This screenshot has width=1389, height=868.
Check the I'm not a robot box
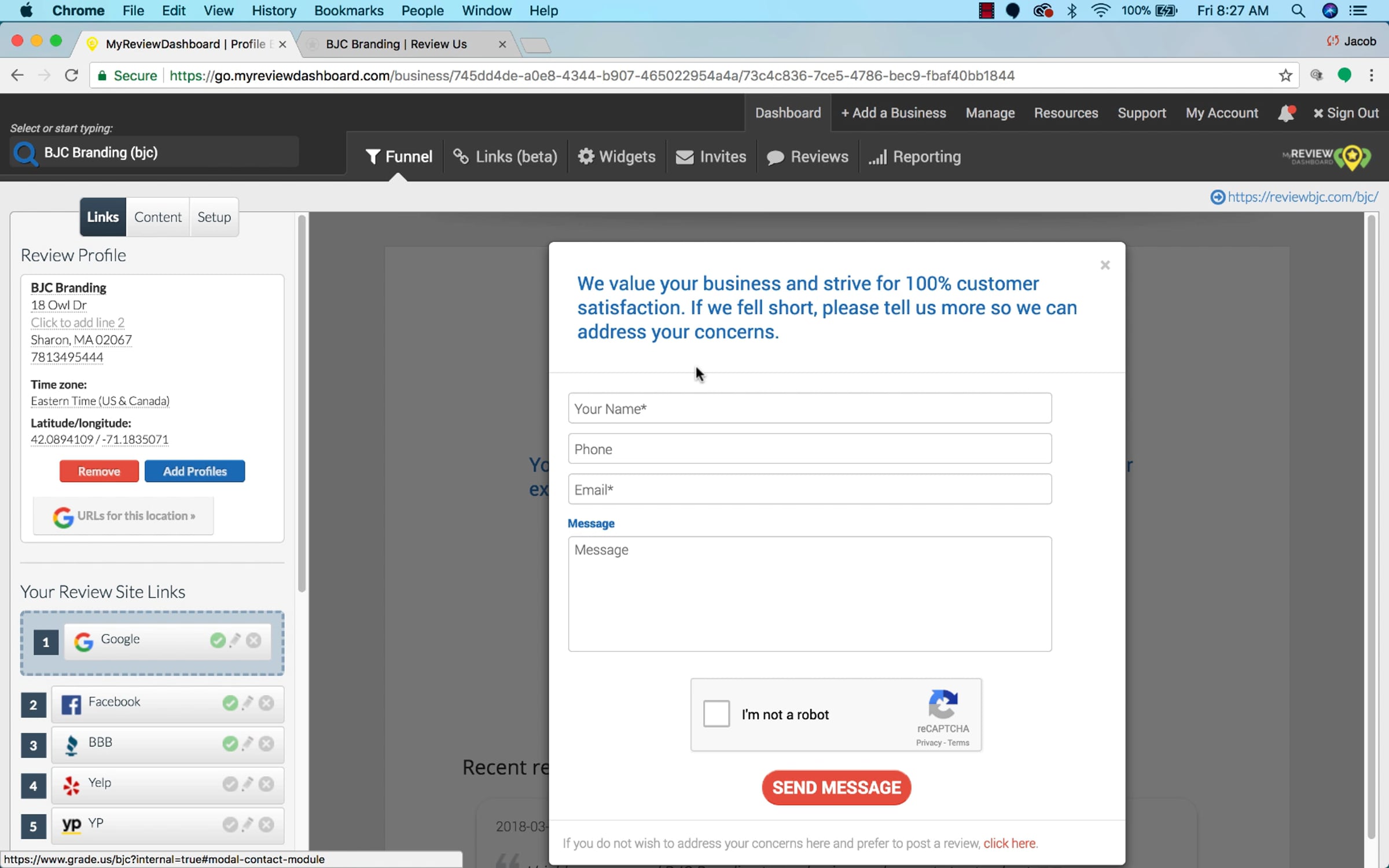(716, 714)
